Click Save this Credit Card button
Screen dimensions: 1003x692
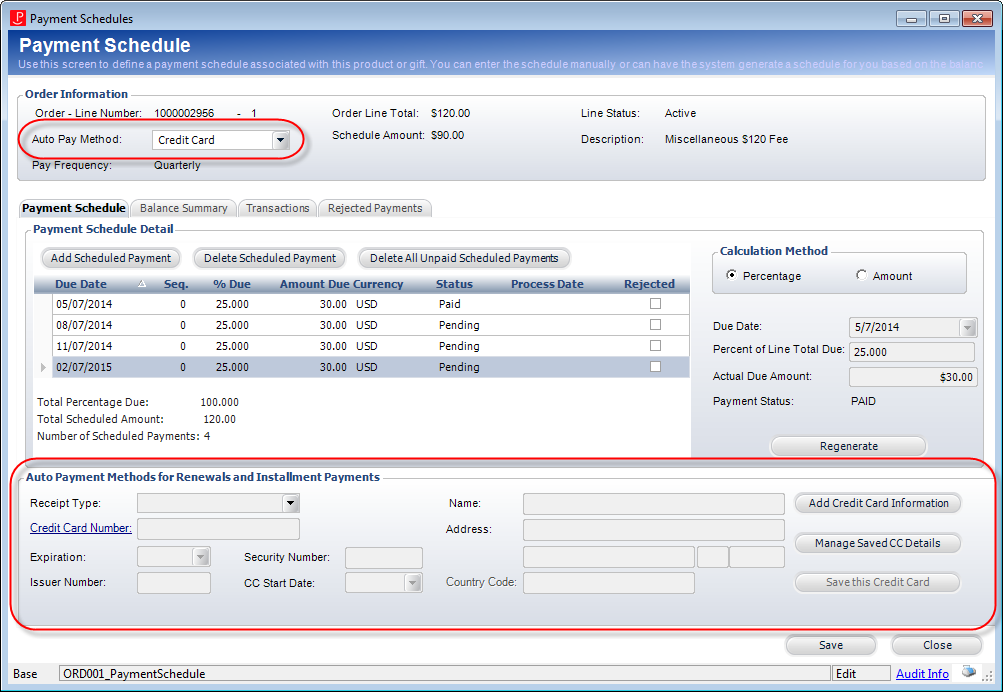[878, 582]
